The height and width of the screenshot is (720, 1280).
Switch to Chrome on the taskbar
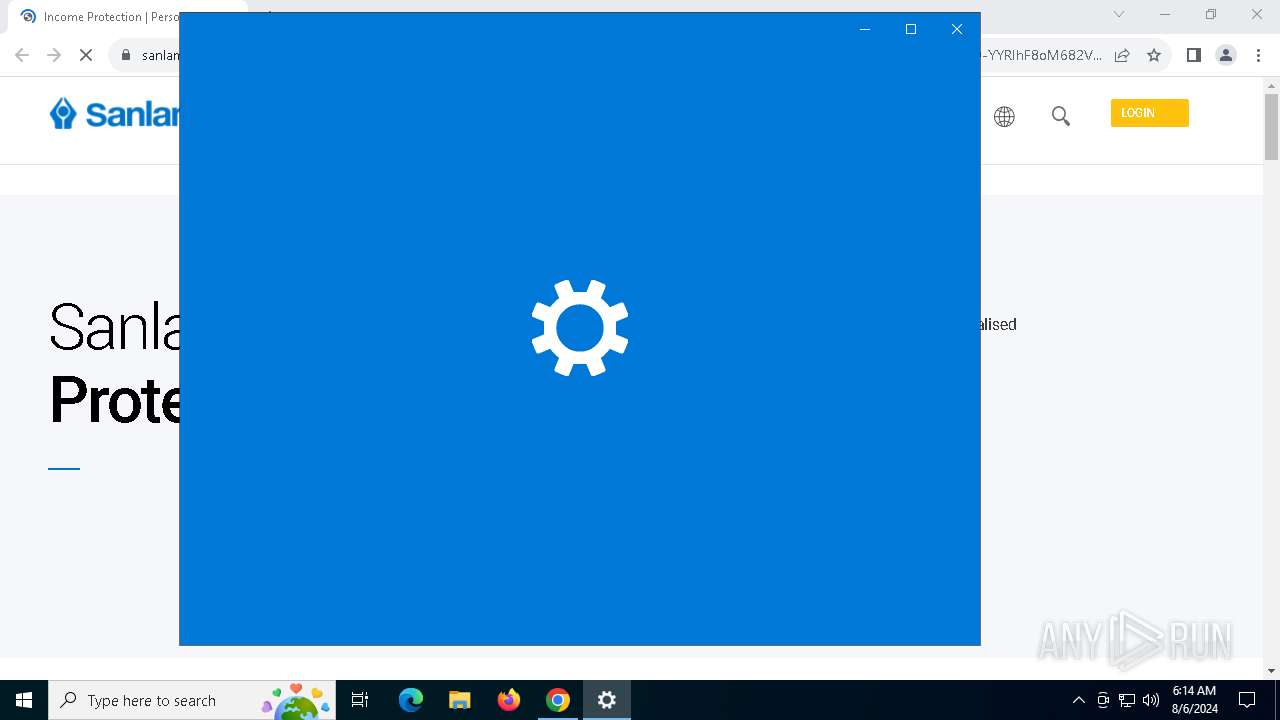558,700
